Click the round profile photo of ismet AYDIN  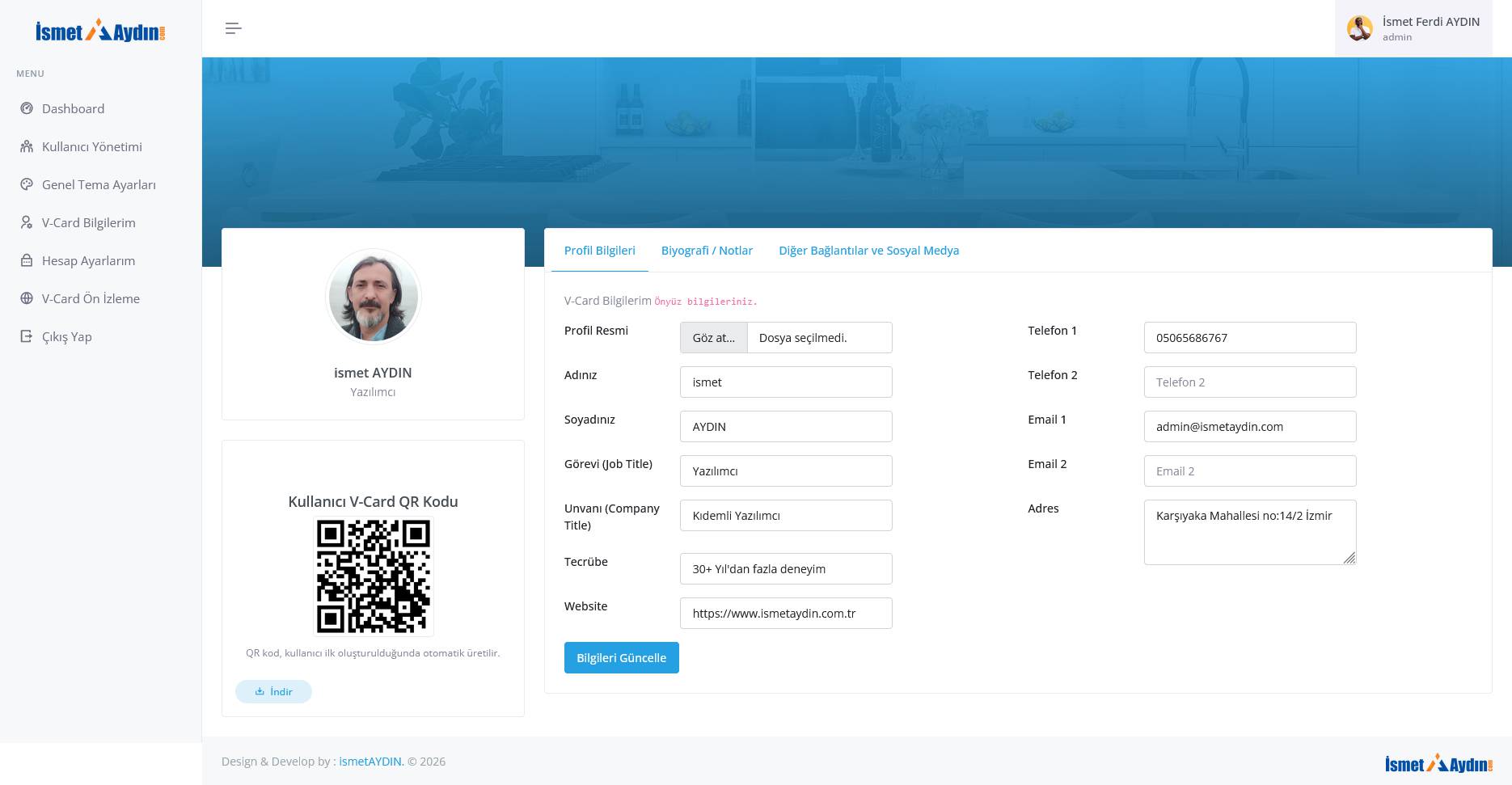(373, 297)
